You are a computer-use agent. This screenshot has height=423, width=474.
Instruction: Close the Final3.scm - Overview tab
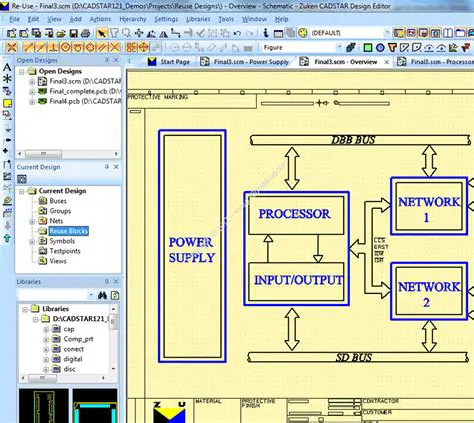(x=387, y=62)
